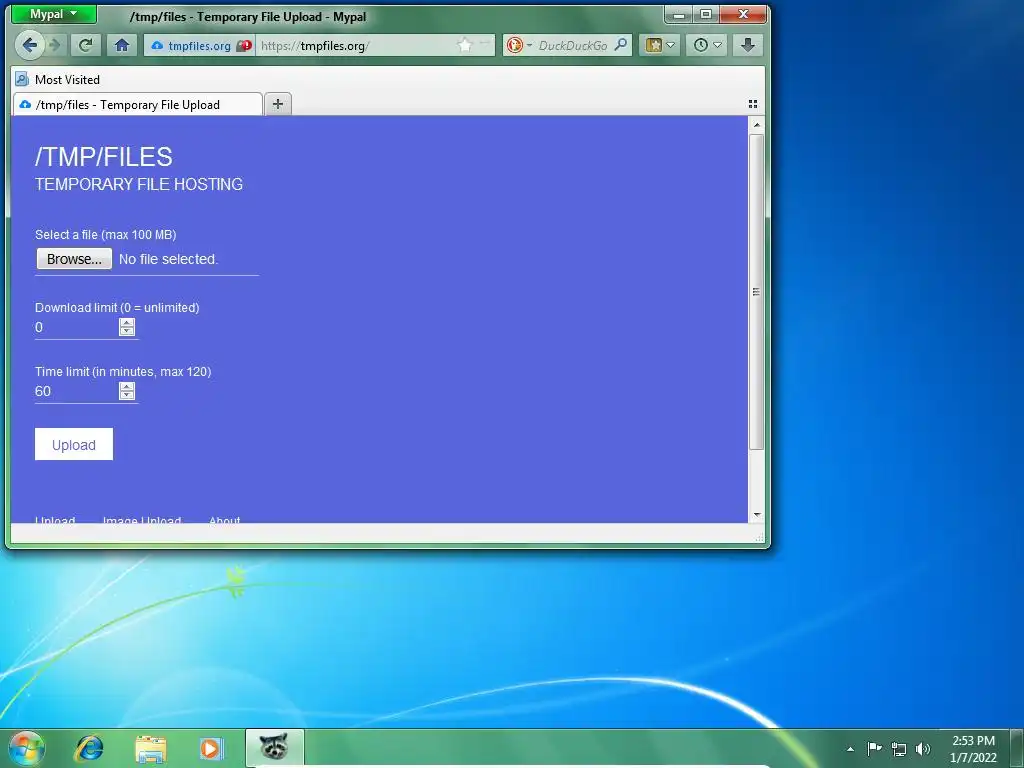Click the scrollbar down arrow of the page
This screenshot has height=768, width=1024.
tap(756, 515)
